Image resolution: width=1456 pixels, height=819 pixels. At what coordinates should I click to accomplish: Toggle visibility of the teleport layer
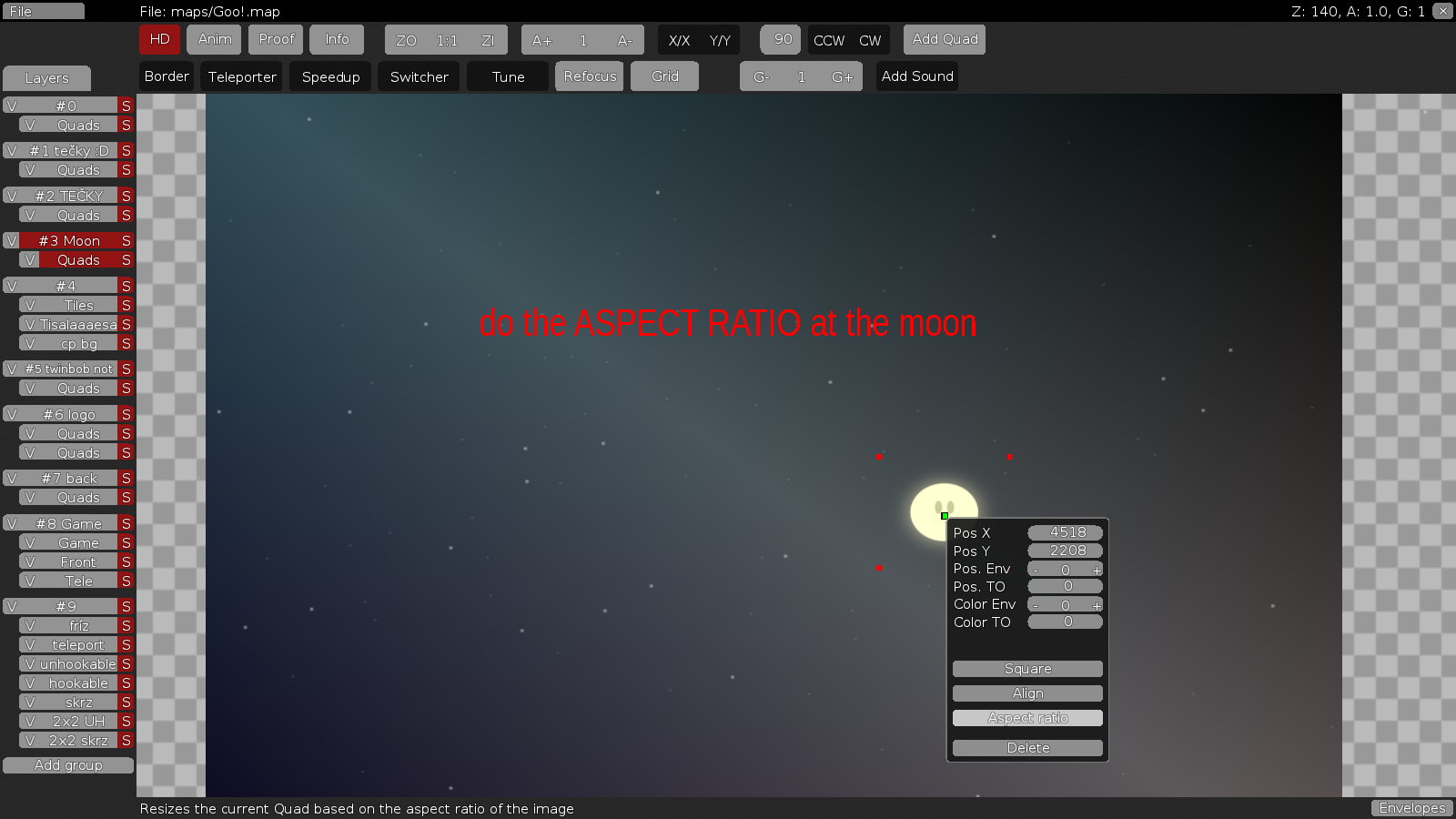coord(28,644)
